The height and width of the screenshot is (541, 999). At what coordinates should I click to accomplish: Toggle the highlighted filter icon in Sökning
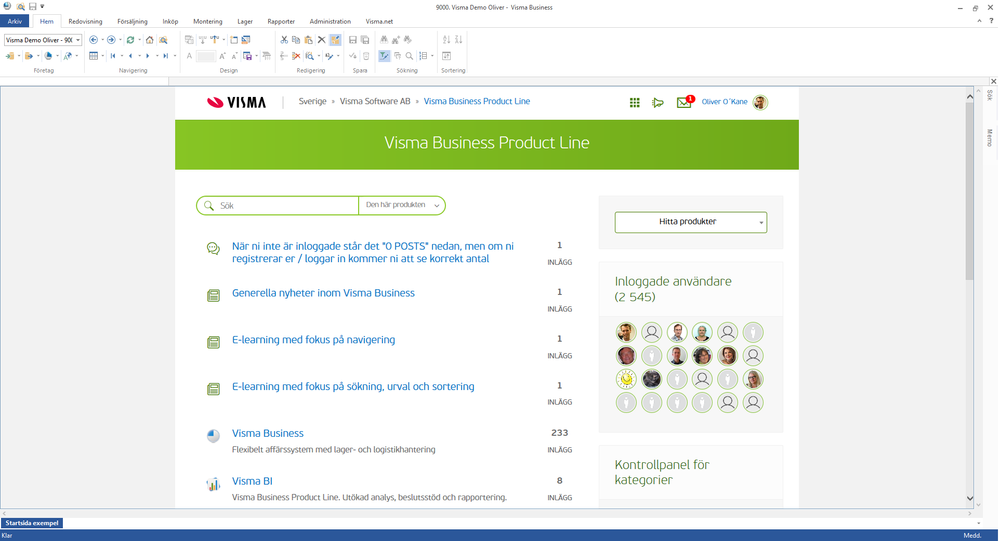384,56
